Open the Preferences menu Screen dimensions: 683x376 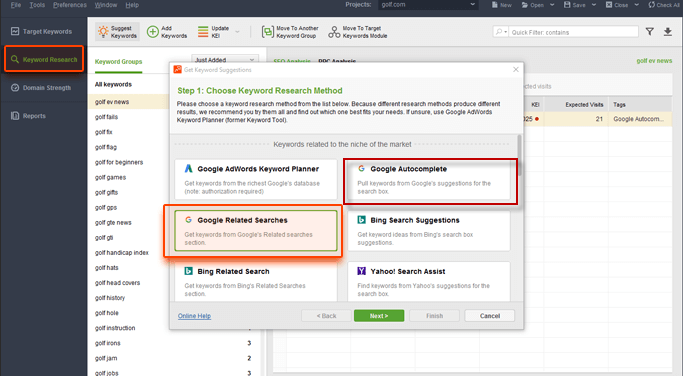pyautogui.click(x=70, y=5)
